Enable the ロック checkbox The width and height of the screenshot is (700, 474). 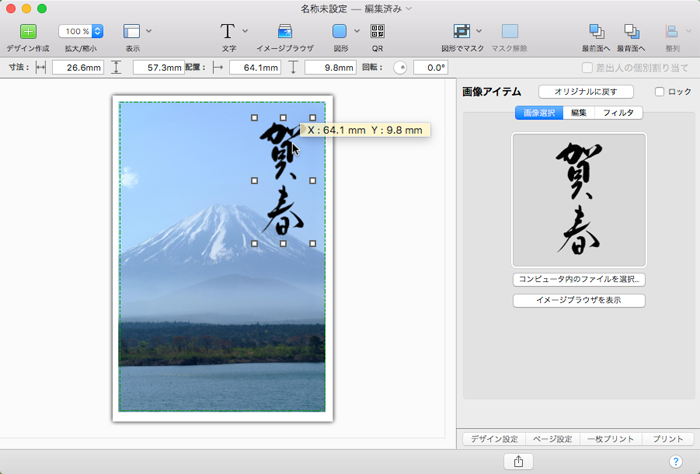(659, 91)
